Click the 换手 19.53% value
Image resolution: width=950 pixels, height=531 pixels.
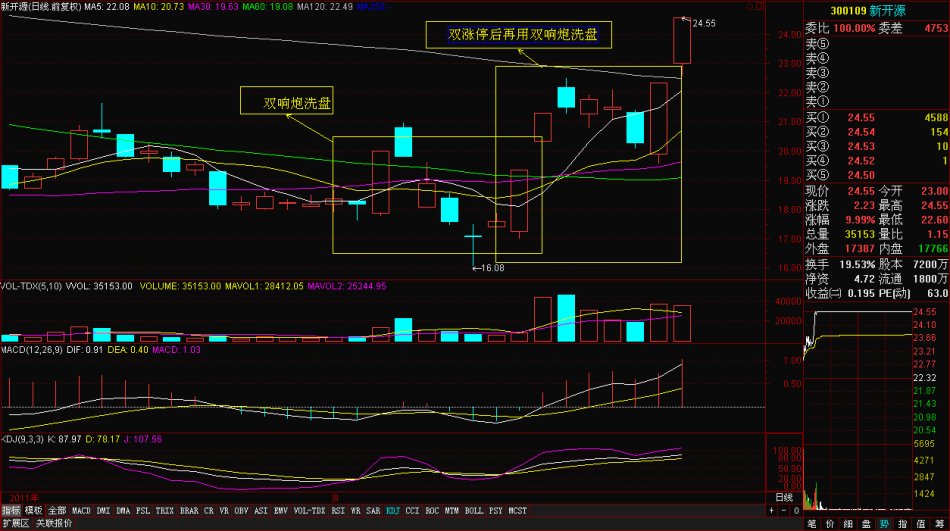(857, 264)
